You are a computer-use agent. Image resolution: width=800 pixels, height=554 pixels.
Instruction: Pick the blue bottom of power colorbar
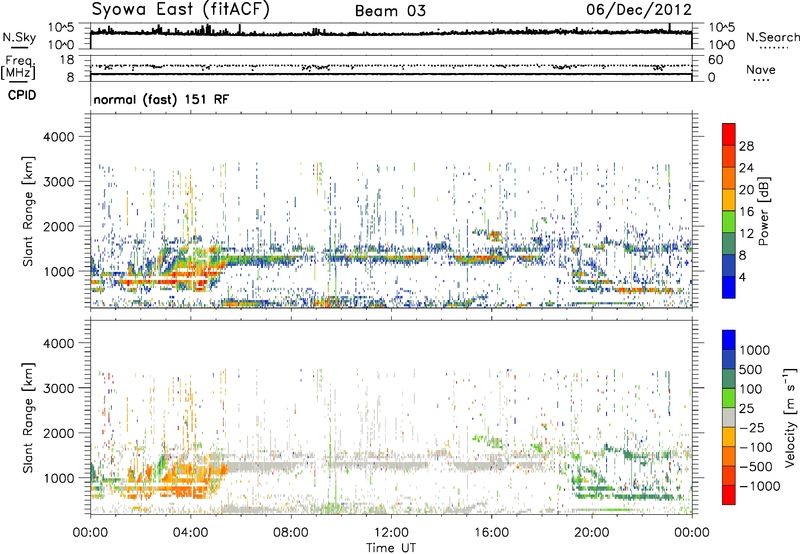pos(729,287)
